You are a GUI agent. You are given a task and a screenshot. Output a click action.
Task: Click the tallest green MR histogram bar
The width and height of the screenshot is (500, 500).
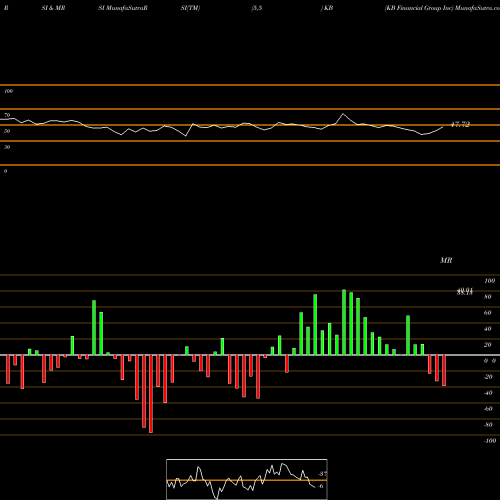(344, 322)
